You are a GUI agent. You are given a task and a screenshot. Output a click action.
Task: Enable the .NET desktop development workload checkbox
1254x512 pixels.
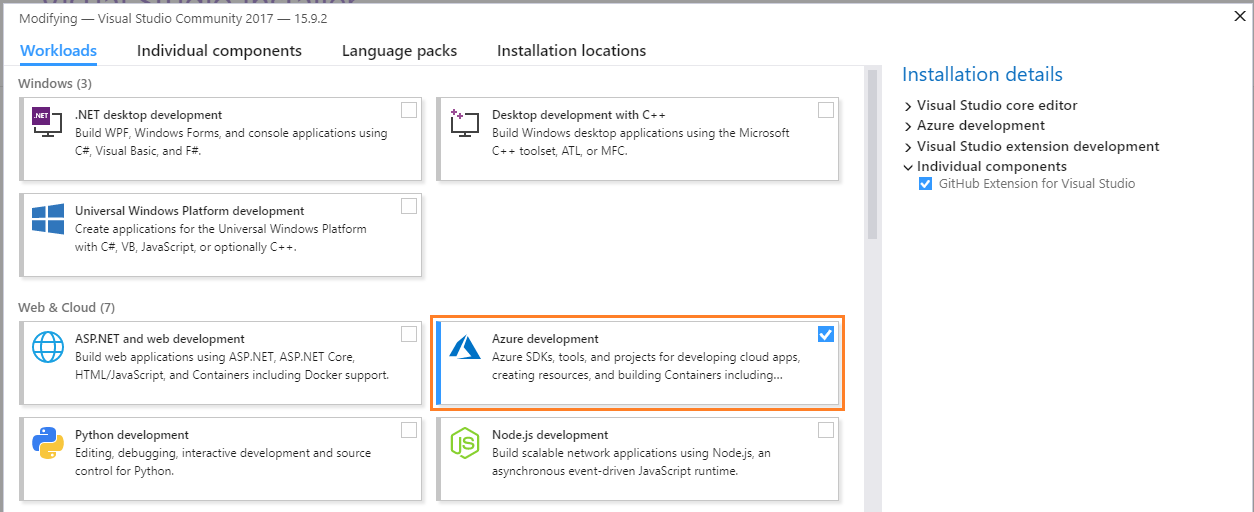(x=409, y=110)
